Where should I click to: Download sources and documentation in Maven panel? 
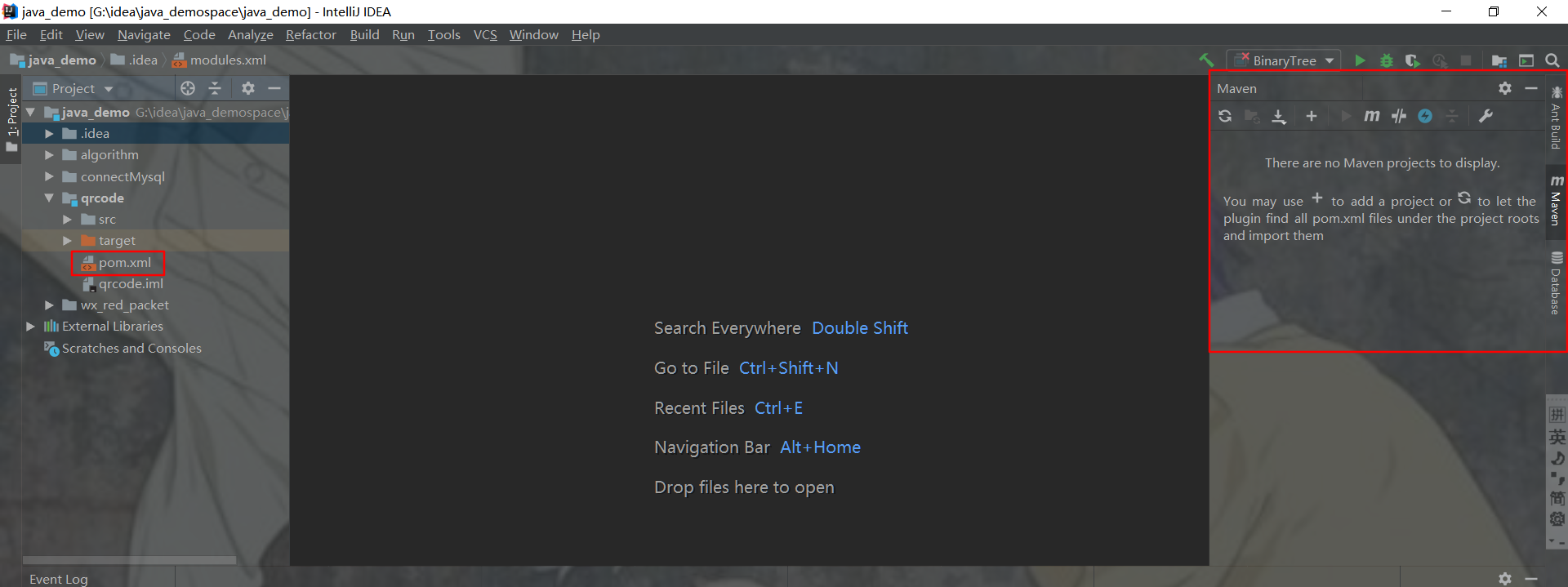coord(1279,117)
